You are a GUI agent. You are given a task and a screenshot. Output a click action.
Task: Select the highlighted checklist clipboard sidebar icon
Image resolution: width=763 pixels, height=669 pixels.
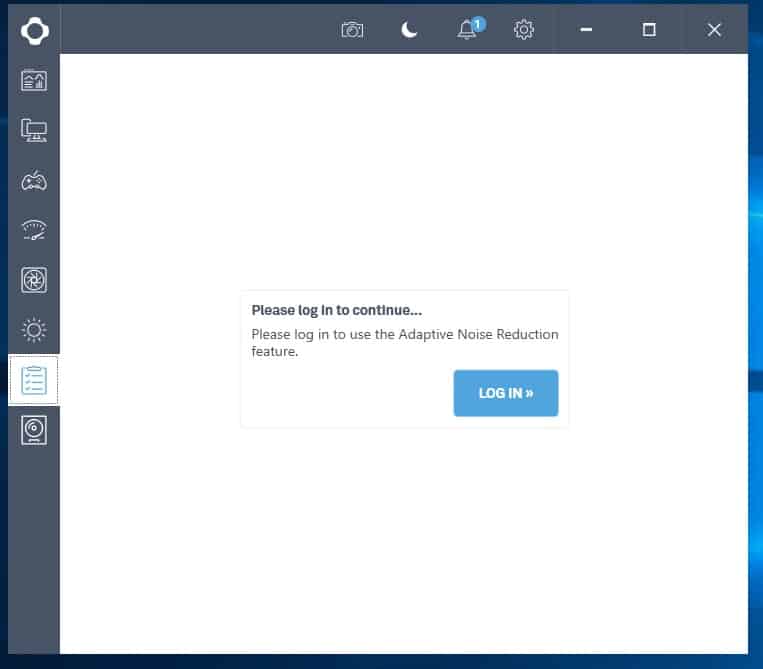click(34, 380)
